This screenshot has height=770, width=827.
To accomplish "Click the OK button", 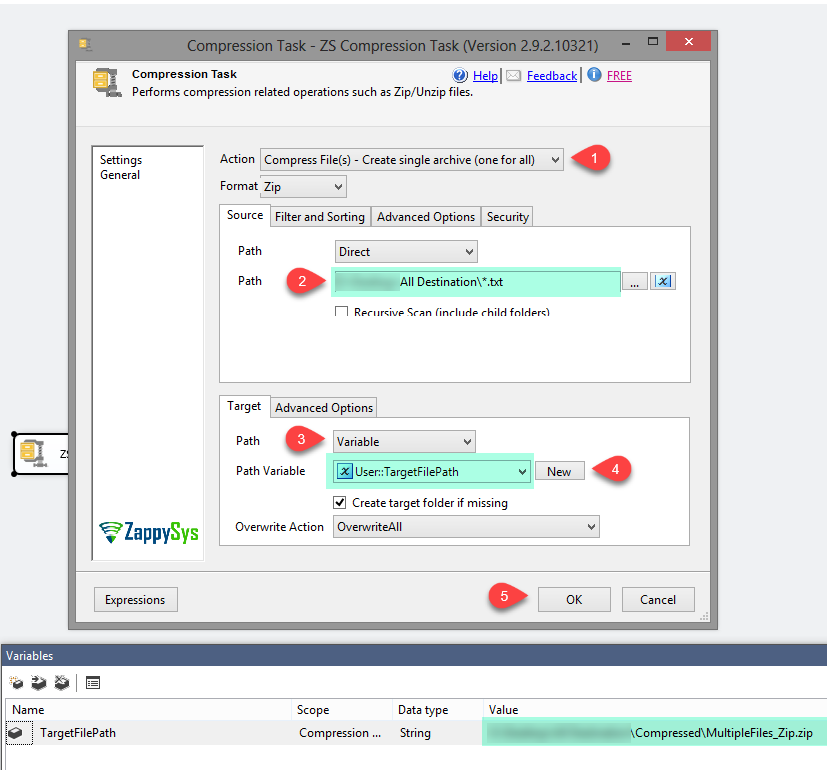I will (574, 599).
